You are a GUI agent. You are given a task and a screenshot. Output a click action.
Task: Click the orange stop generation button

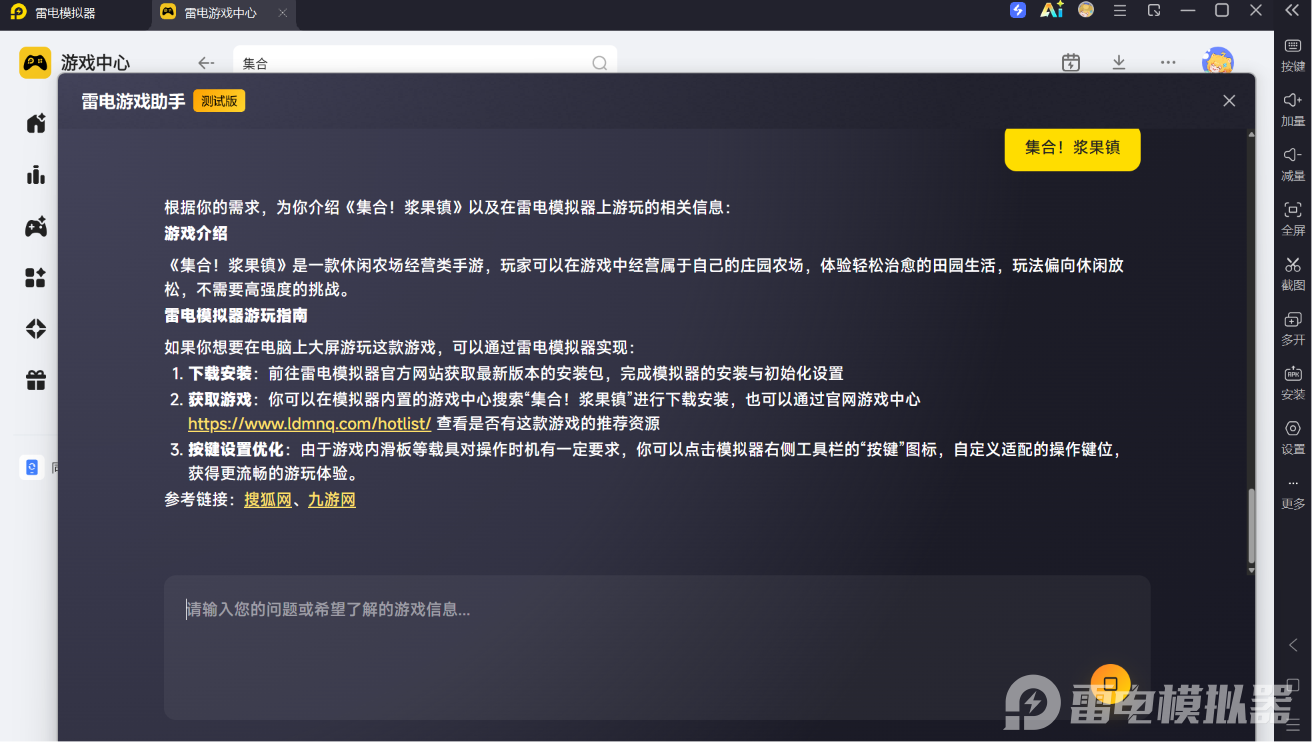pos(1110,684)
